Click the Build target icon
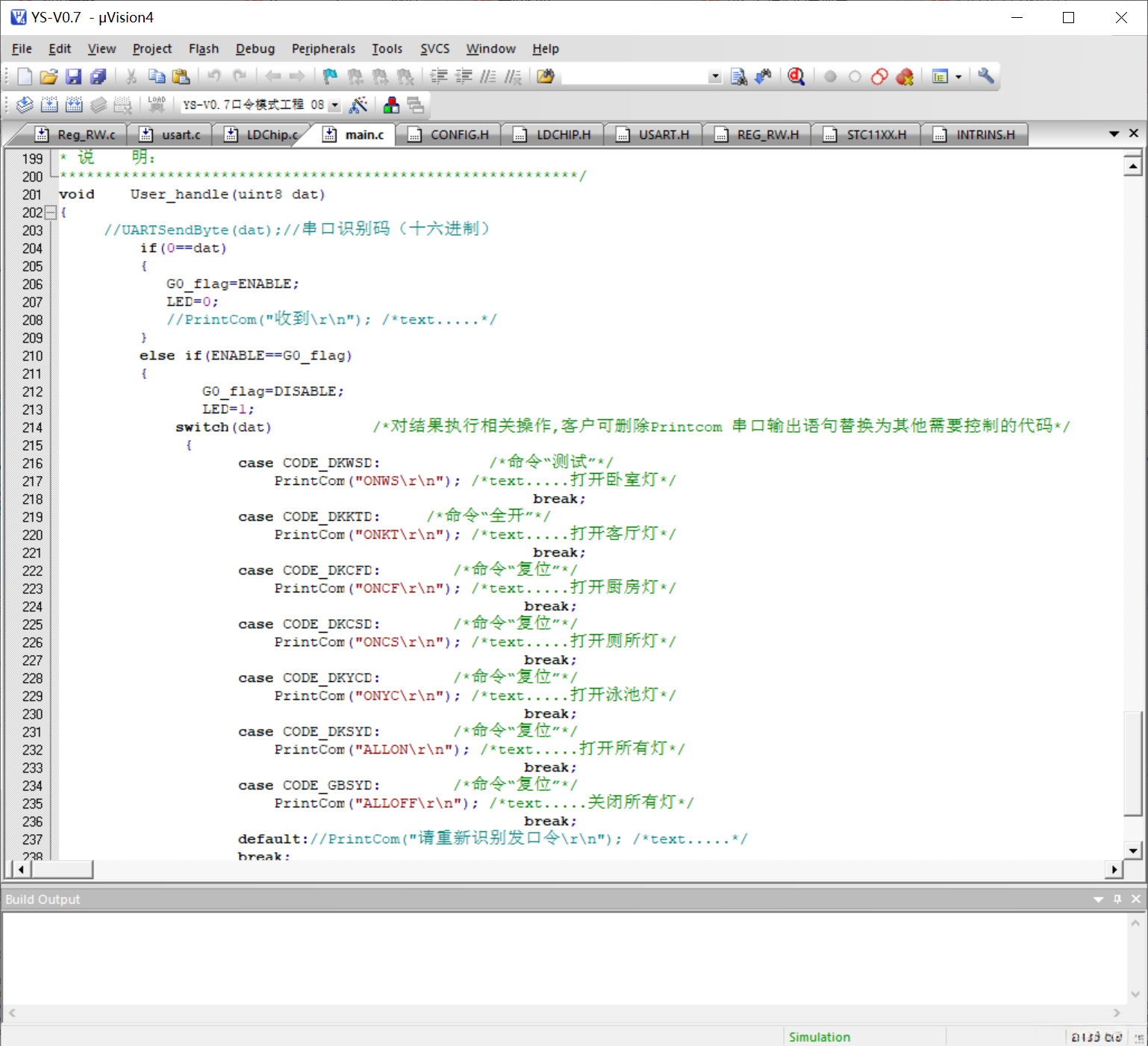The width and height of the screenshot is (1148, 1046). (49, 105)
